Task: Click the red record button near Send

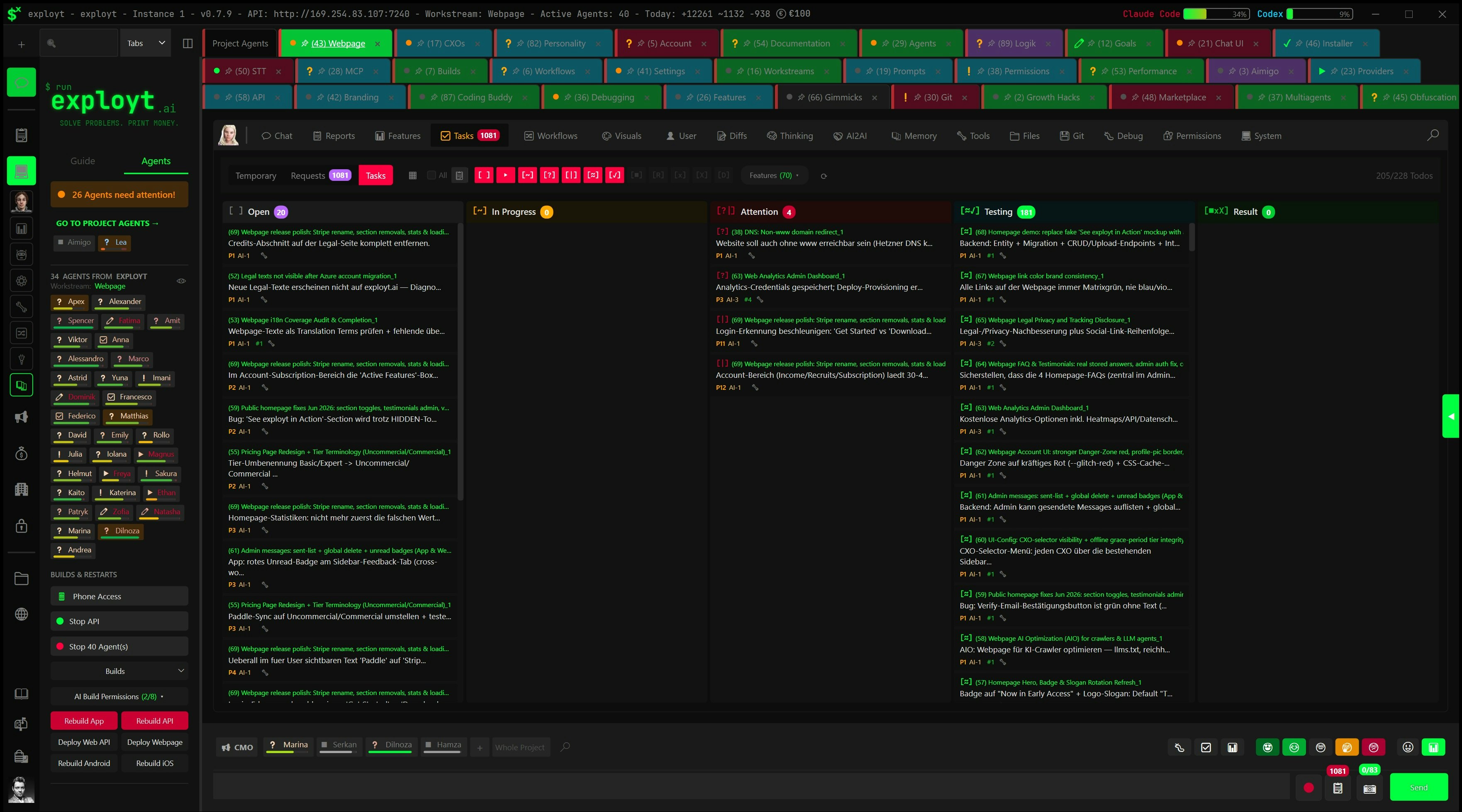Action: click(1309, 788)
